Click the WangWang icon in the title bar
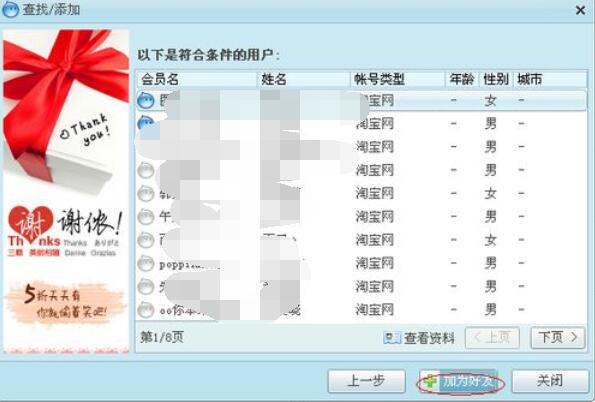Screen dimensions: 595x402 10,9
